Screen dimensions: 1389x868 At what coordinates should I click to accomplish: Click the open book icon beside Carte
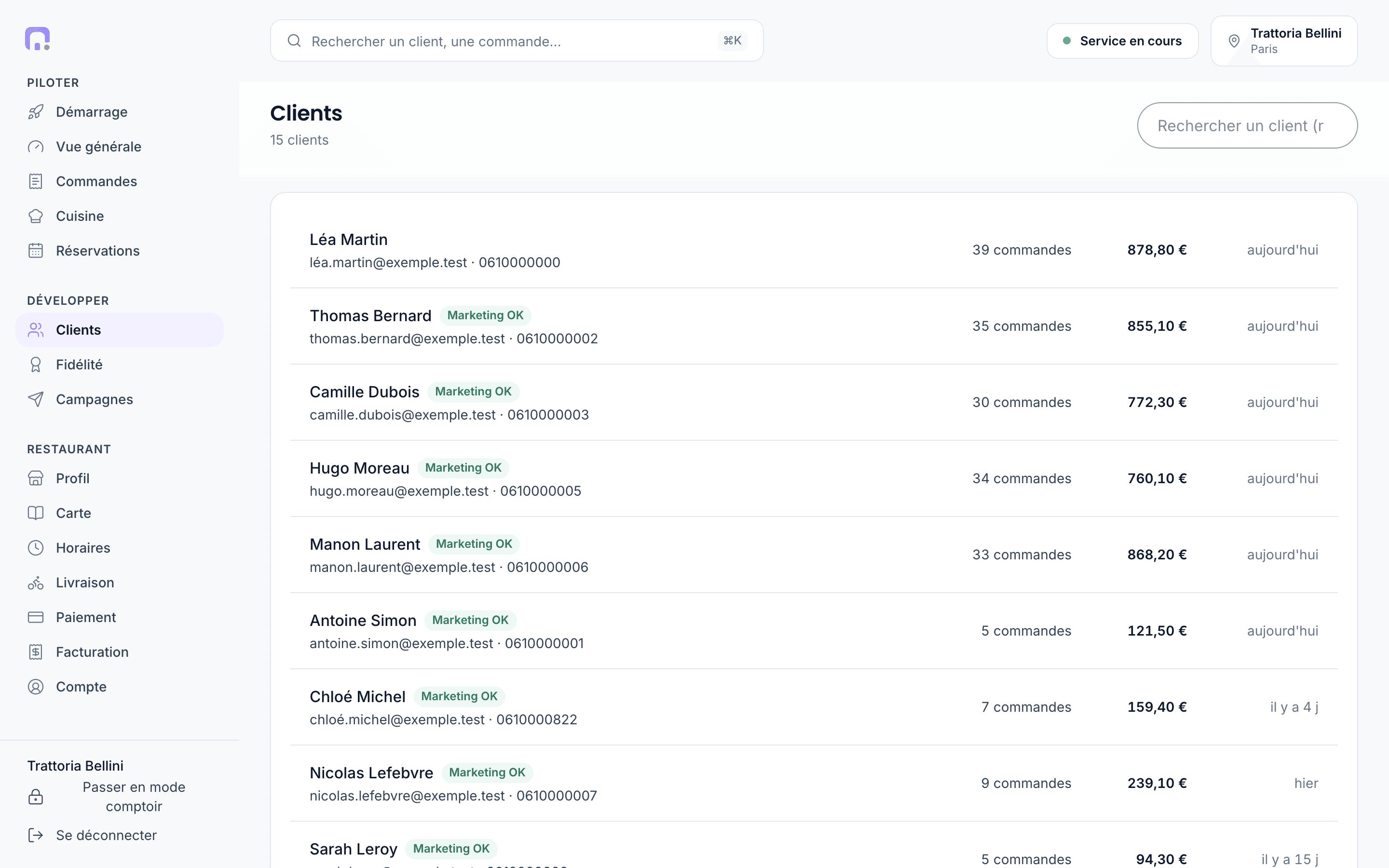tap(36, 513)
